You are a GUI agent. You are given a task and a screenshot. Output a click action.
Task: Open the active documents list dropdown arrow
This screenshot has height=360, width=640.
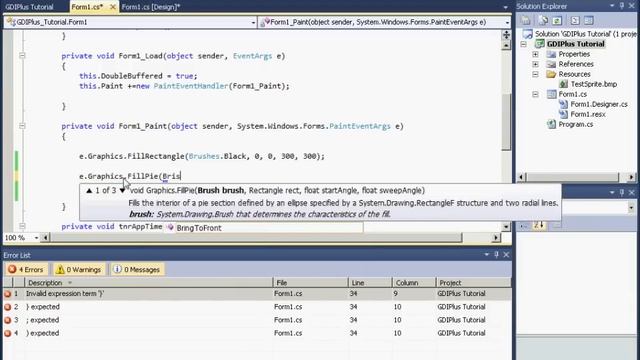click(x=505, y=7)
